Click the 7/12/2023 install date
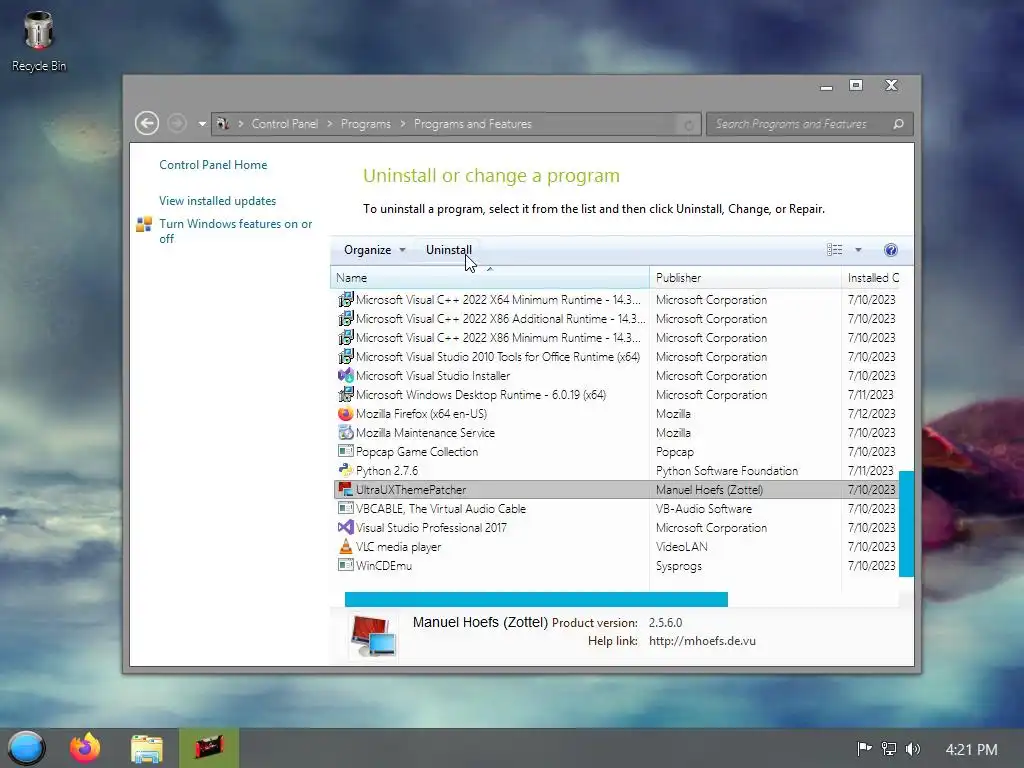Image resolution: width=1024 pixels, height=768 pixels. 871,414
